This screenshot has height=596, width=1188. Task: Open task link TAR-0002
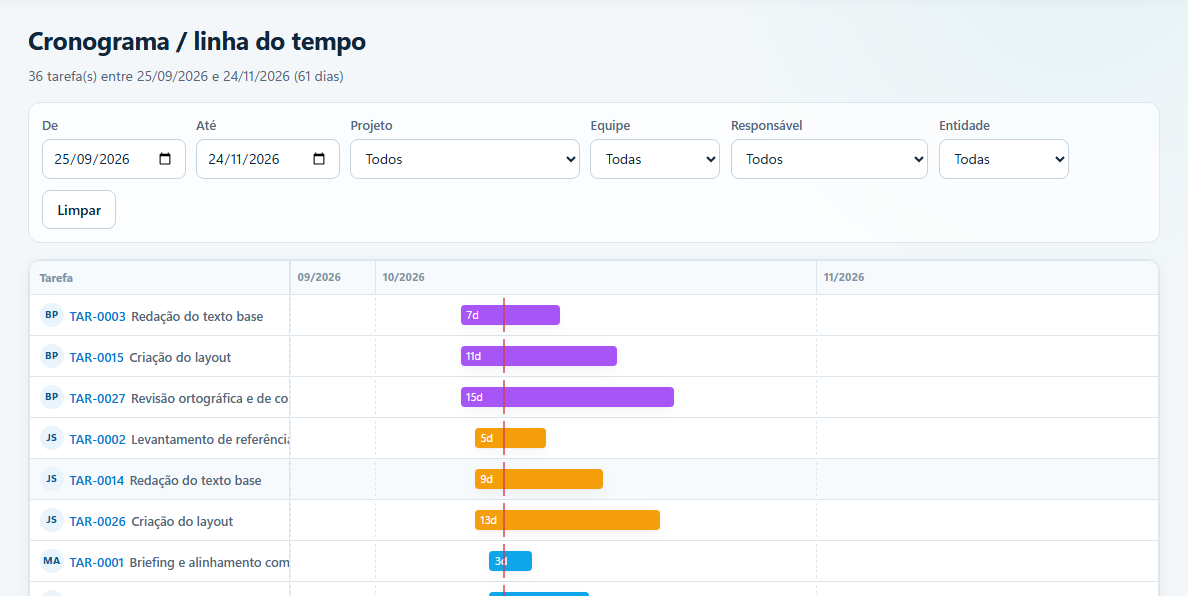98,439
